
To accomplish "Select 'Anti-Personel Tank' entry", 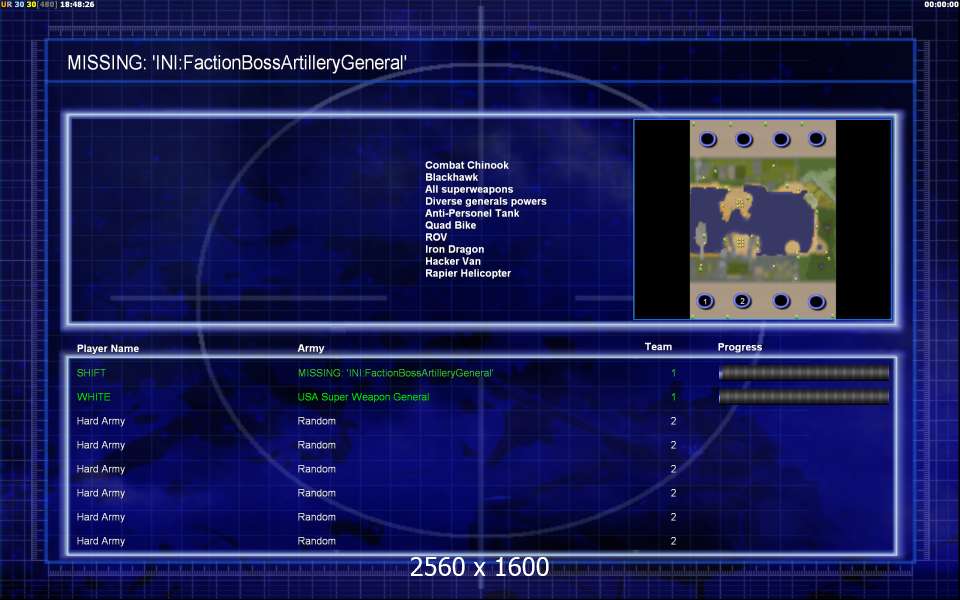I will pyautogui.click(x=472, y=213).
